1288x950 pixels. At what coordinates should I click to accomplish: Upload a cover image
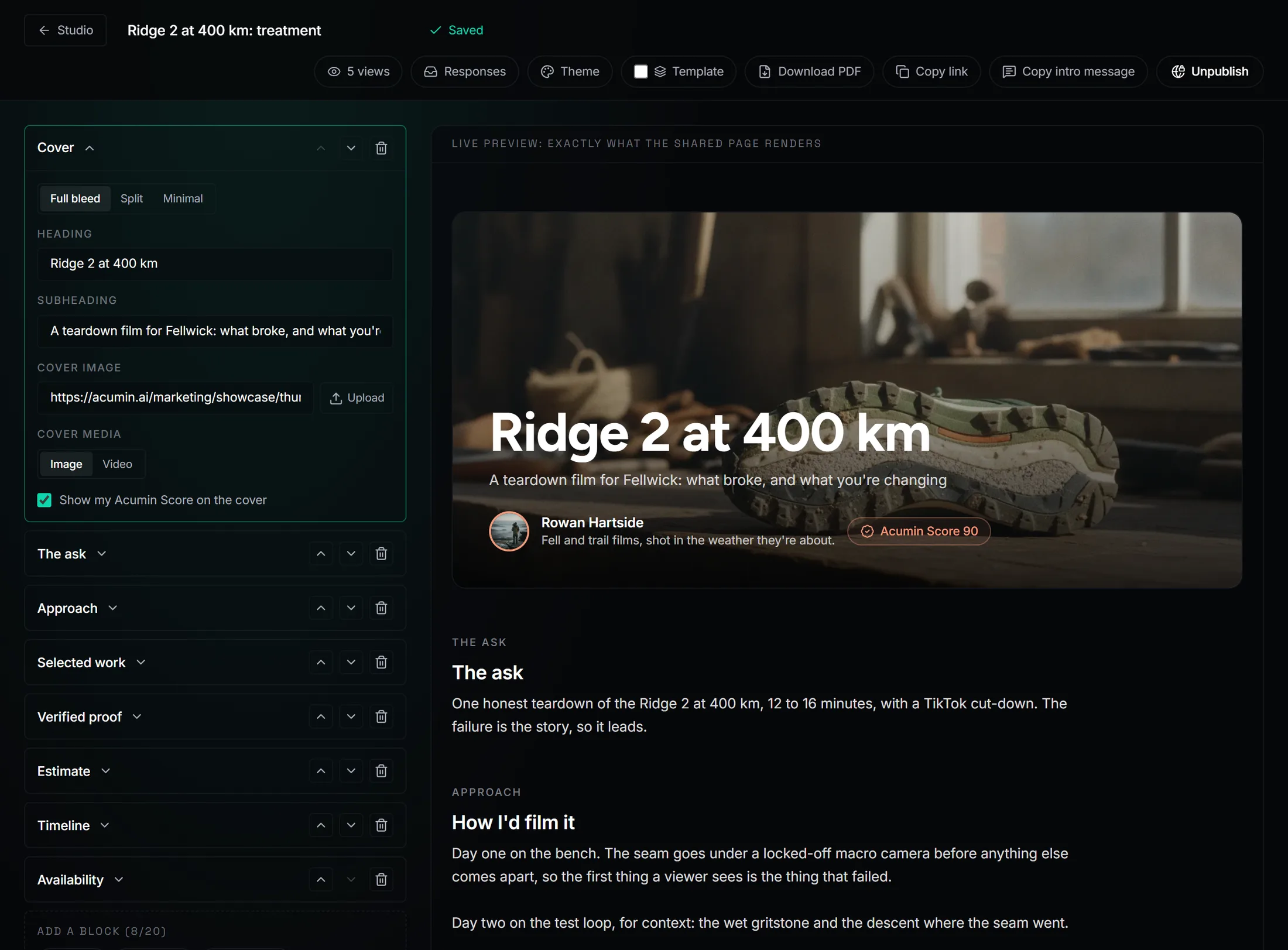[357, 398]
